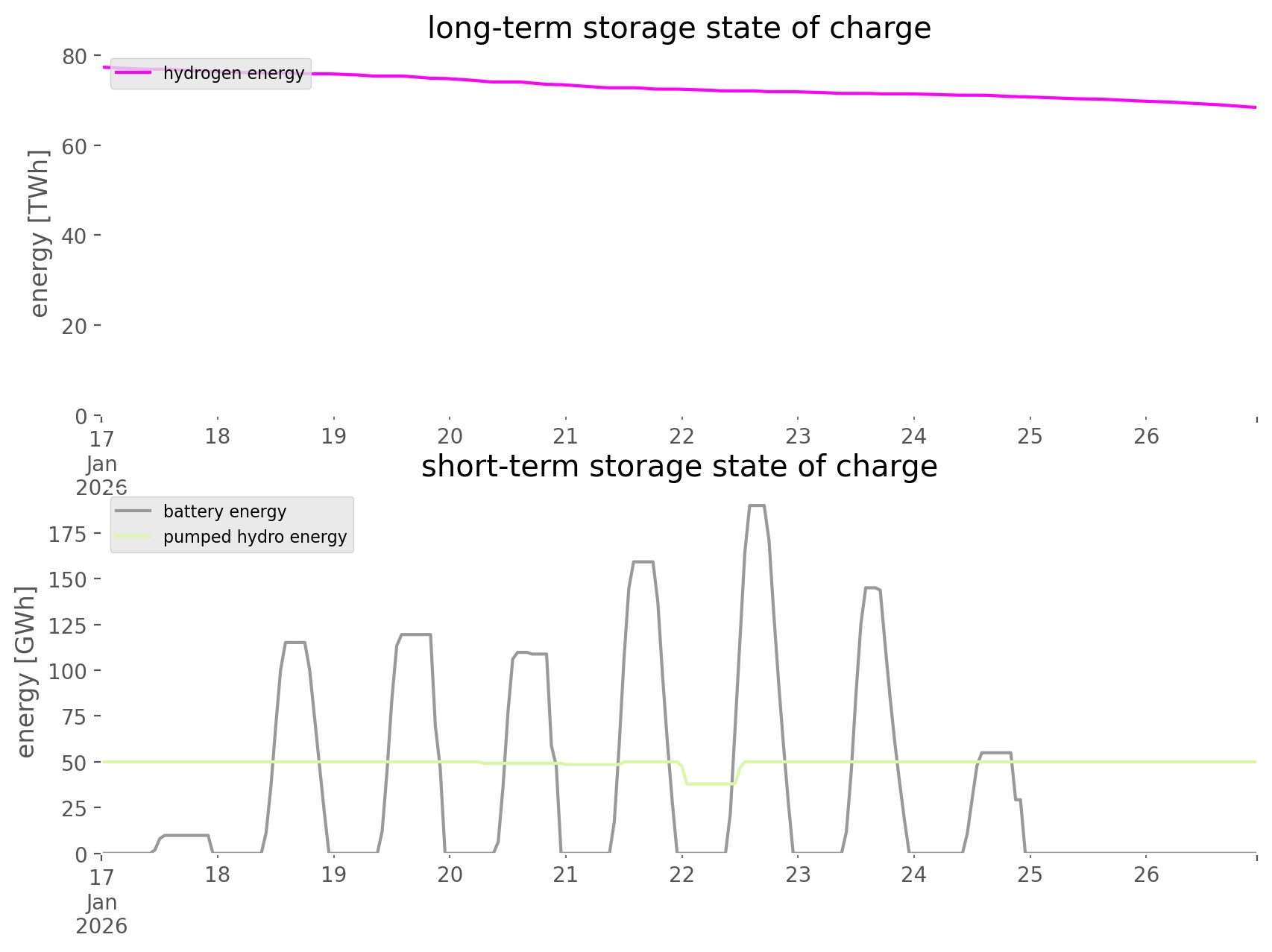
Task: Pick date tick 19 on the bottom chart
Action: coord(333,874)
